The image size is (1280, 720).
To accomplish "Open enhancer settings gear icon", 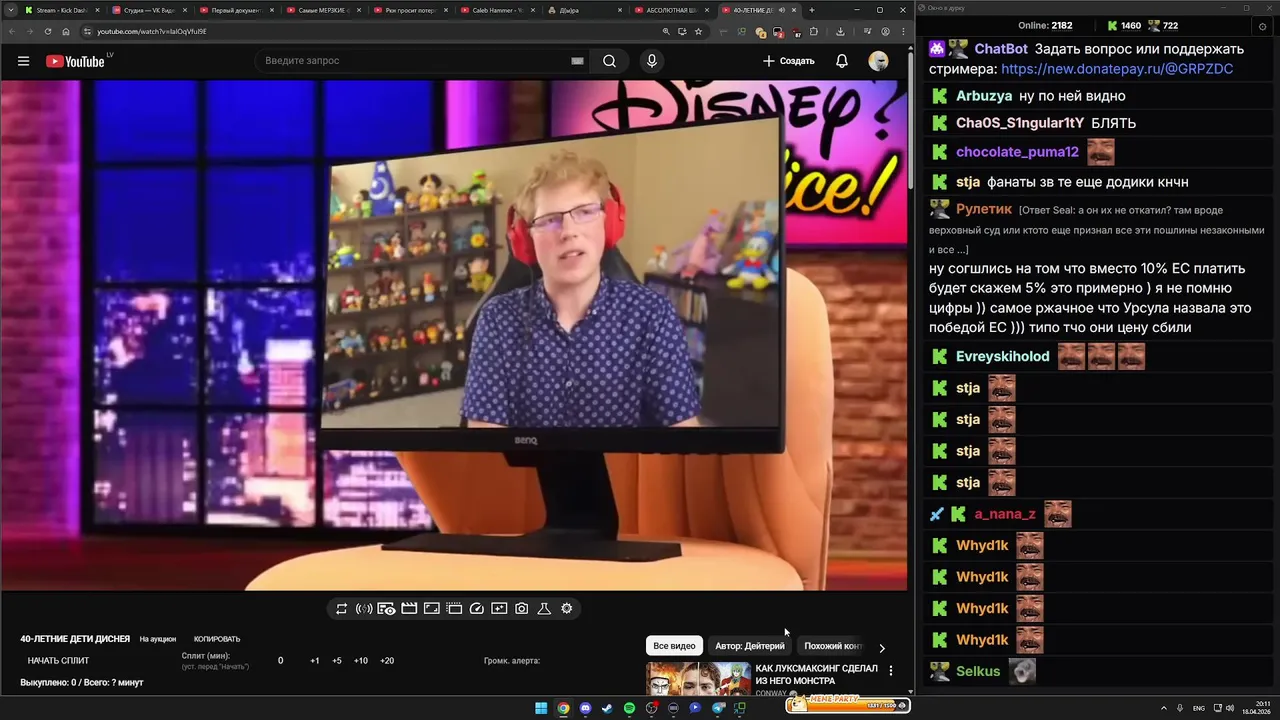I will [567, 608].
